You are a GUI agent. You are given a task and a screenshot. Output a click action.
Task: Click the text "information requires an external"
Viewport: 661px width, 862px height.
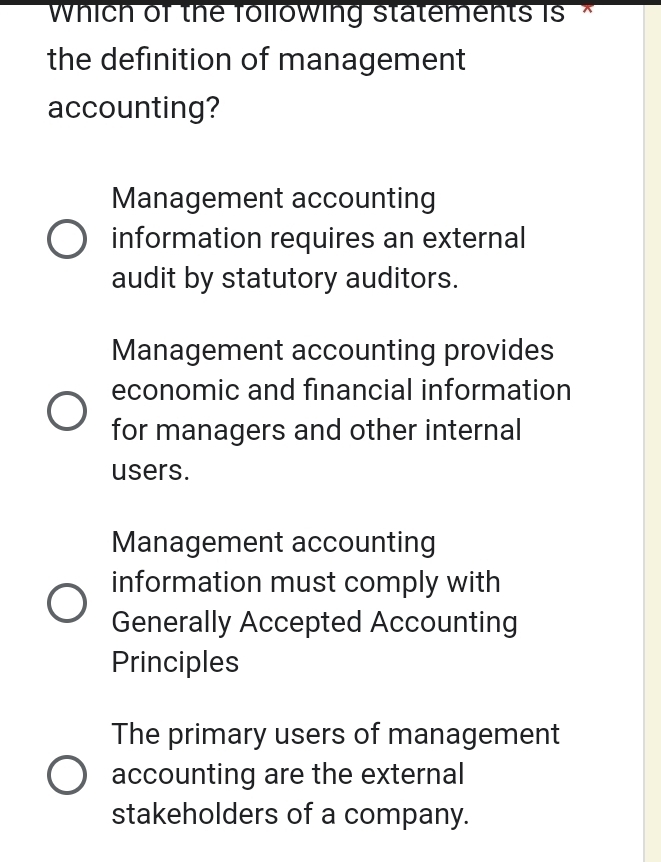(318, 239)
